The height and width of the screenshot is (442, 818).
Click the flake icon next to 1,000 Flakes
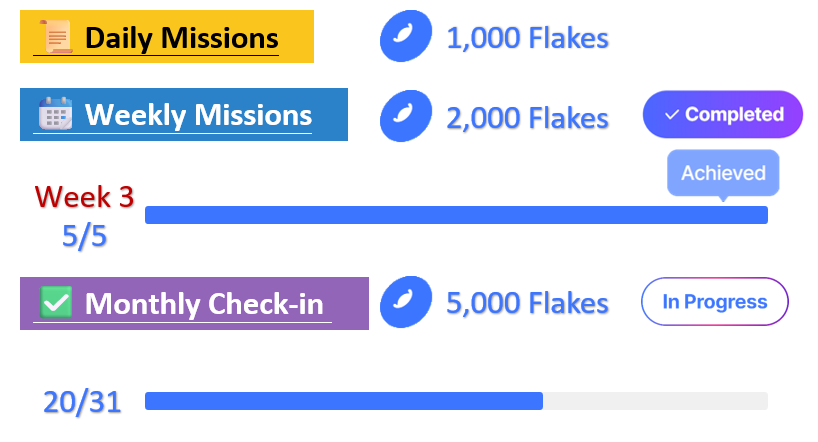coord(405,39)
